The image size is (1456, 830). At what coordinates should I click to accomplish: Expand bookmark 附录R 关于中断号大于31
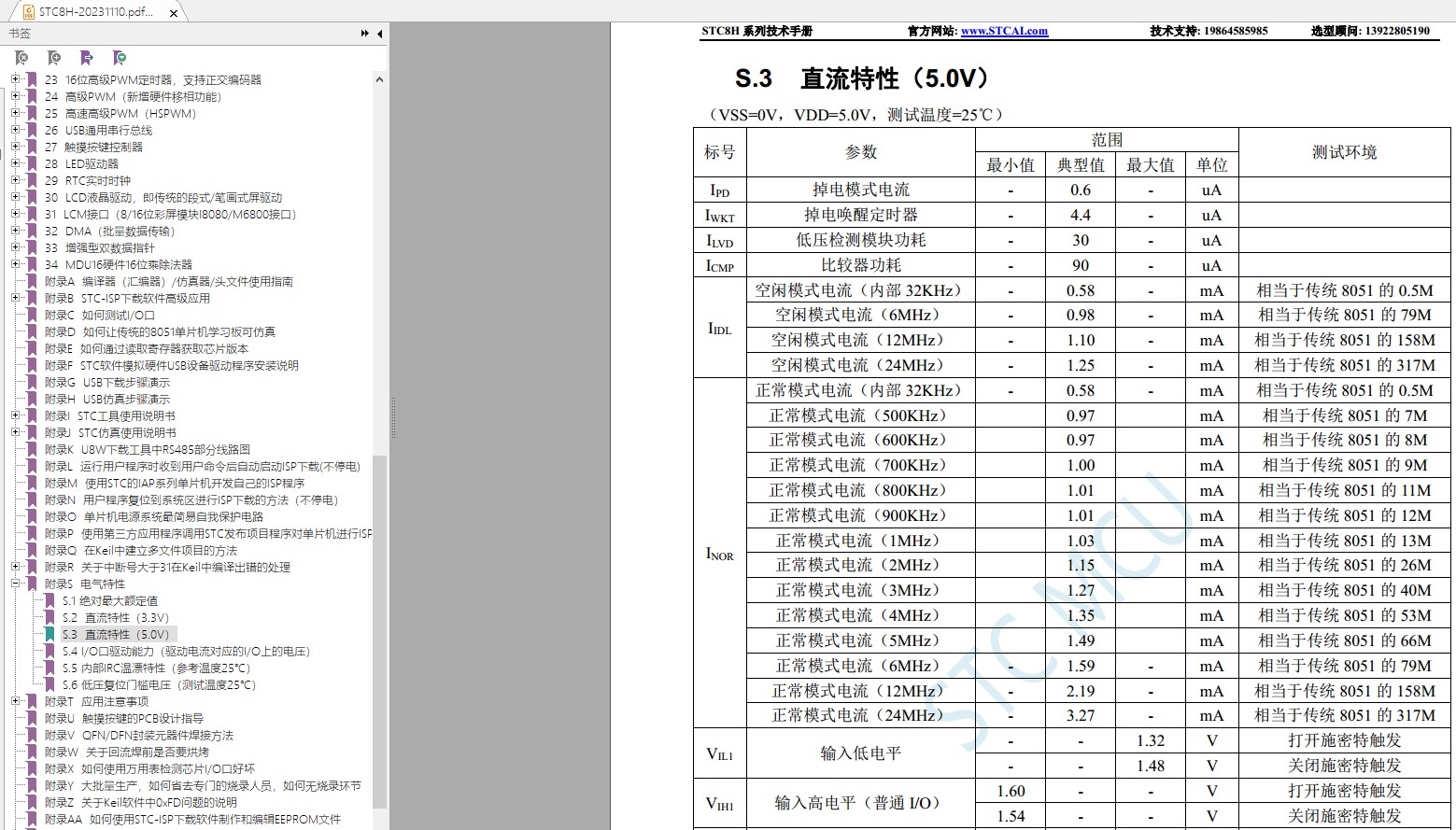click(15, 567)
